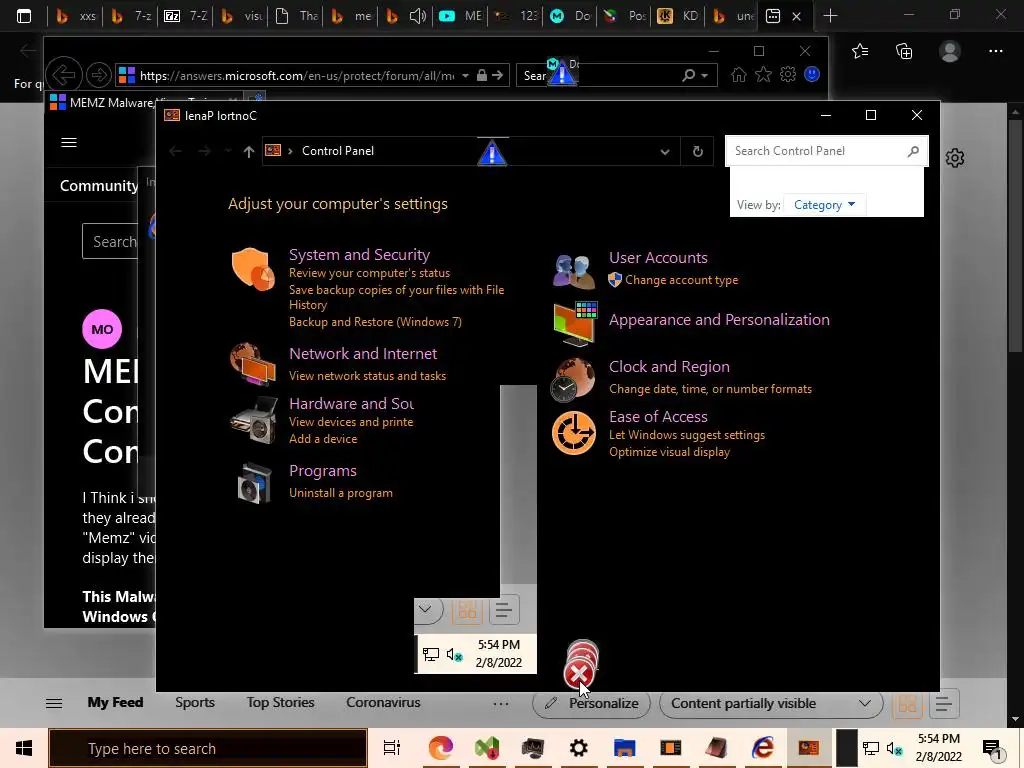Viewport: 1024px width, 768px height.
Task: Open a new Edge tab
Action: [x=830, y=16]
